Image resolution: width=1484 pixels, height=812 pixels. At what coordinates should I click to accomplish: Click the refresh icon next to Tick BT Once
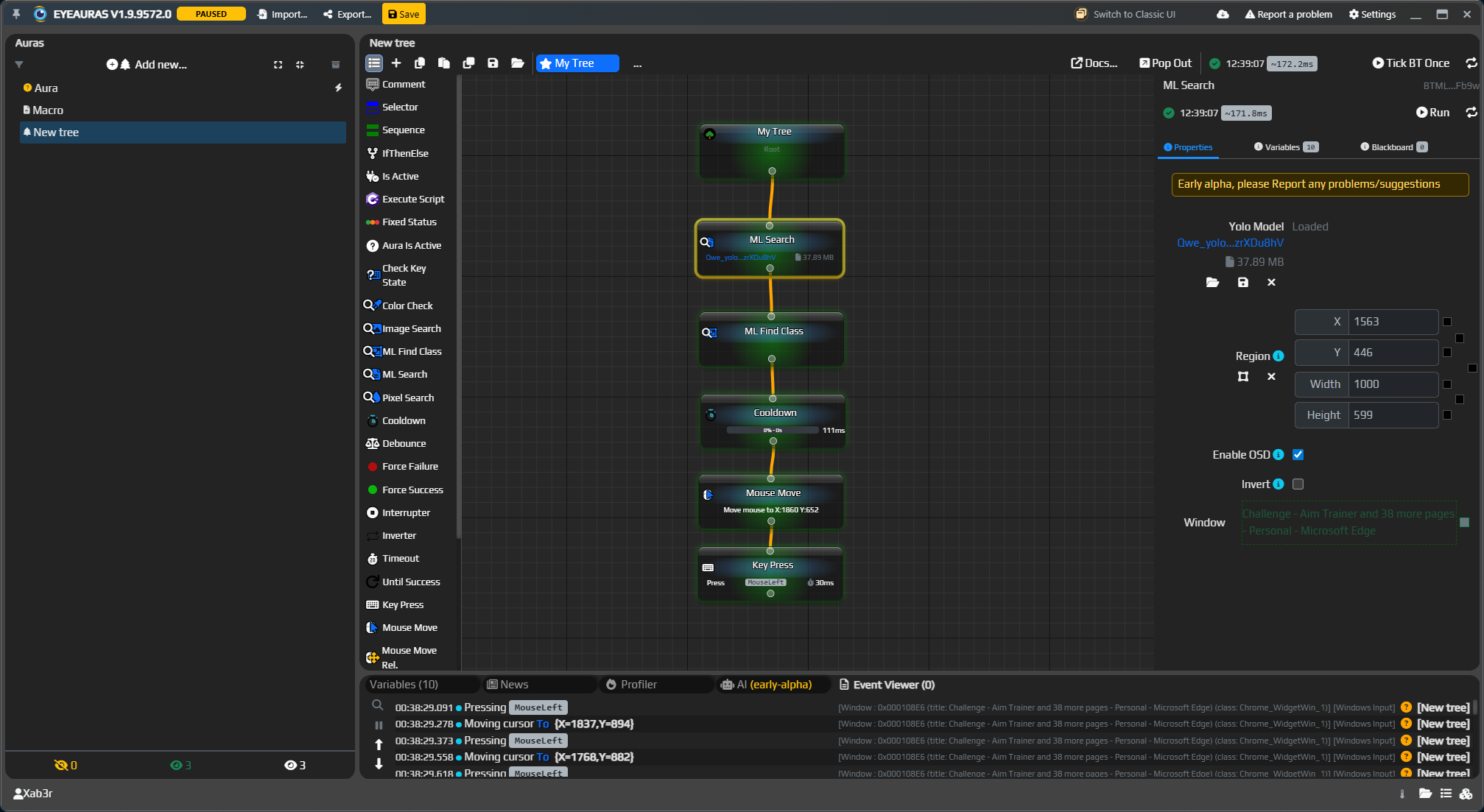(1471, 63)
